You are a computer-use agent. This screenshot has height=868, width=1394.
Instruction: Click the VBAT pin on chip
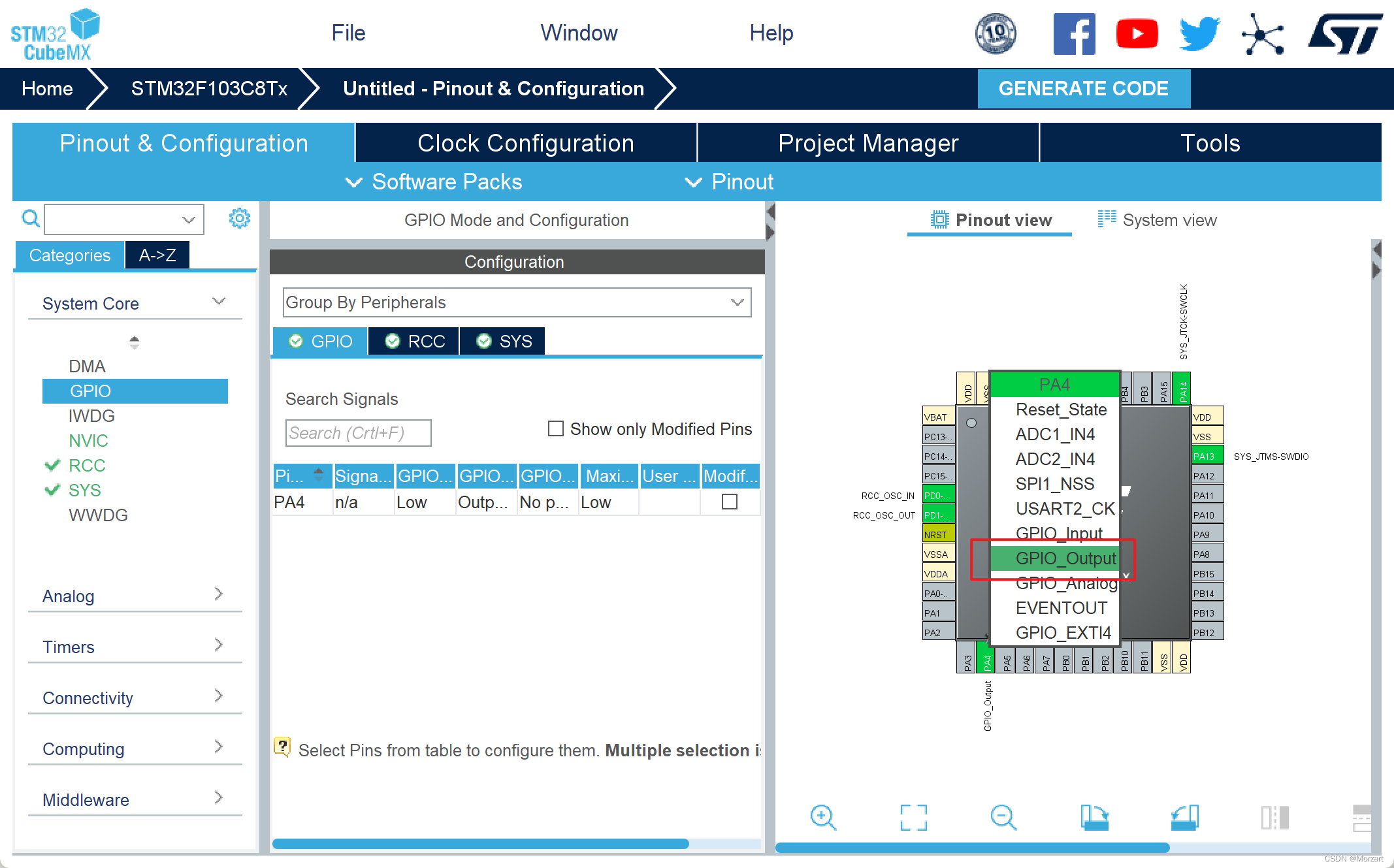coord(939,417)
